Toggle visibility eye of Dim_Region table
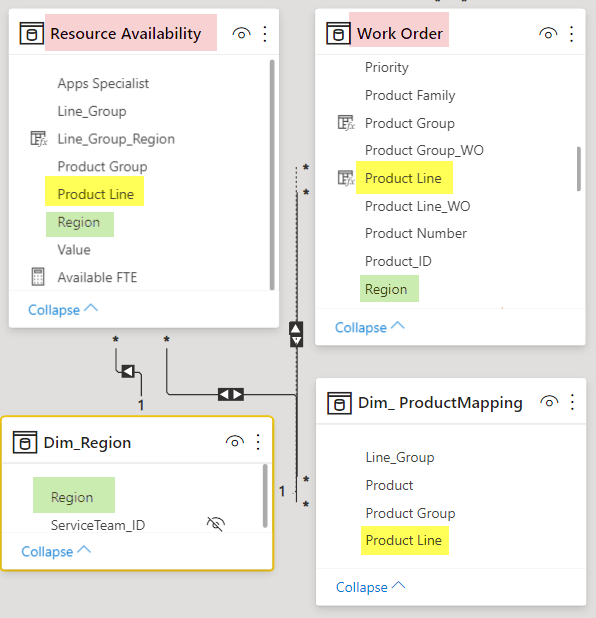This screenshot has height=618, width=596. tap(235, 442)
